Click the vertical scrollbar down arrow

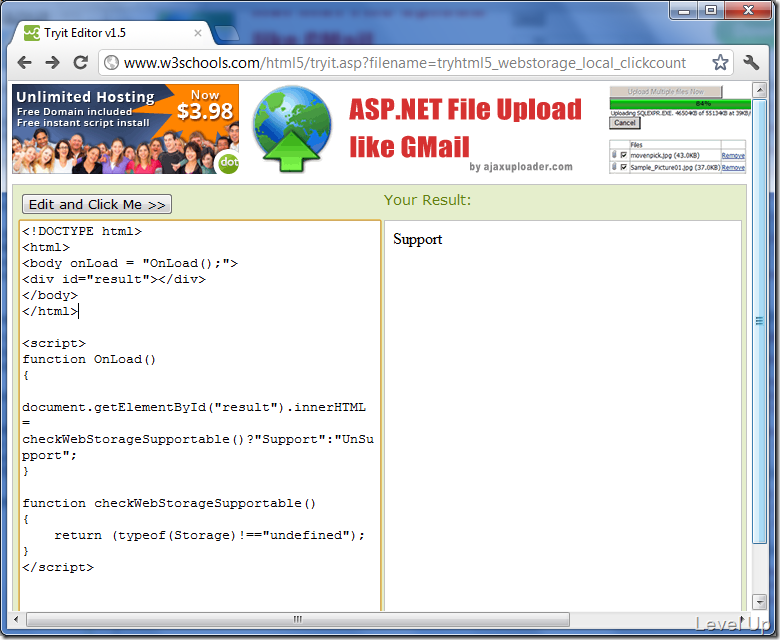click(759, 602)
